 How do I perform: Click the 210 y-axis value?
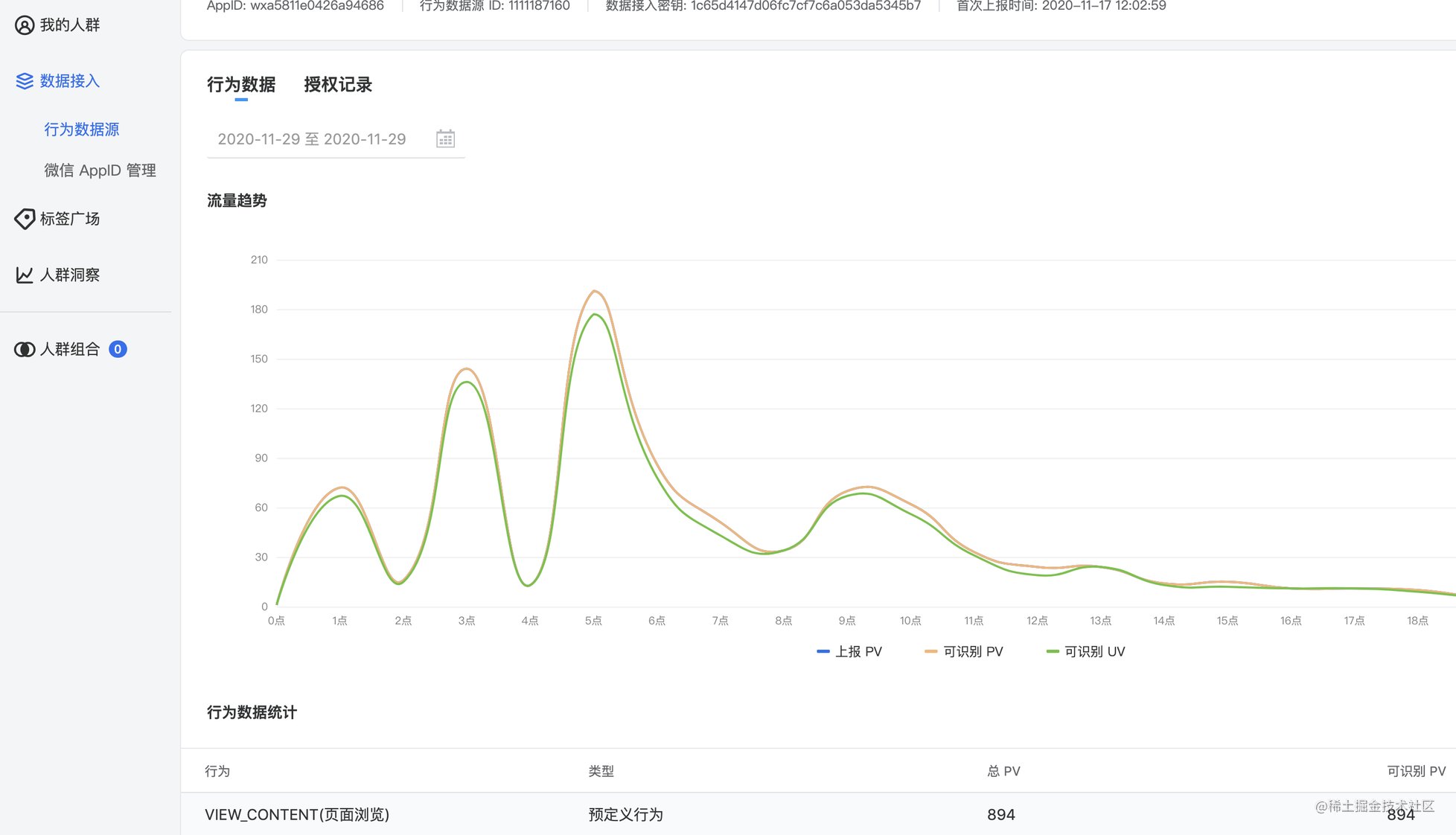259,260
